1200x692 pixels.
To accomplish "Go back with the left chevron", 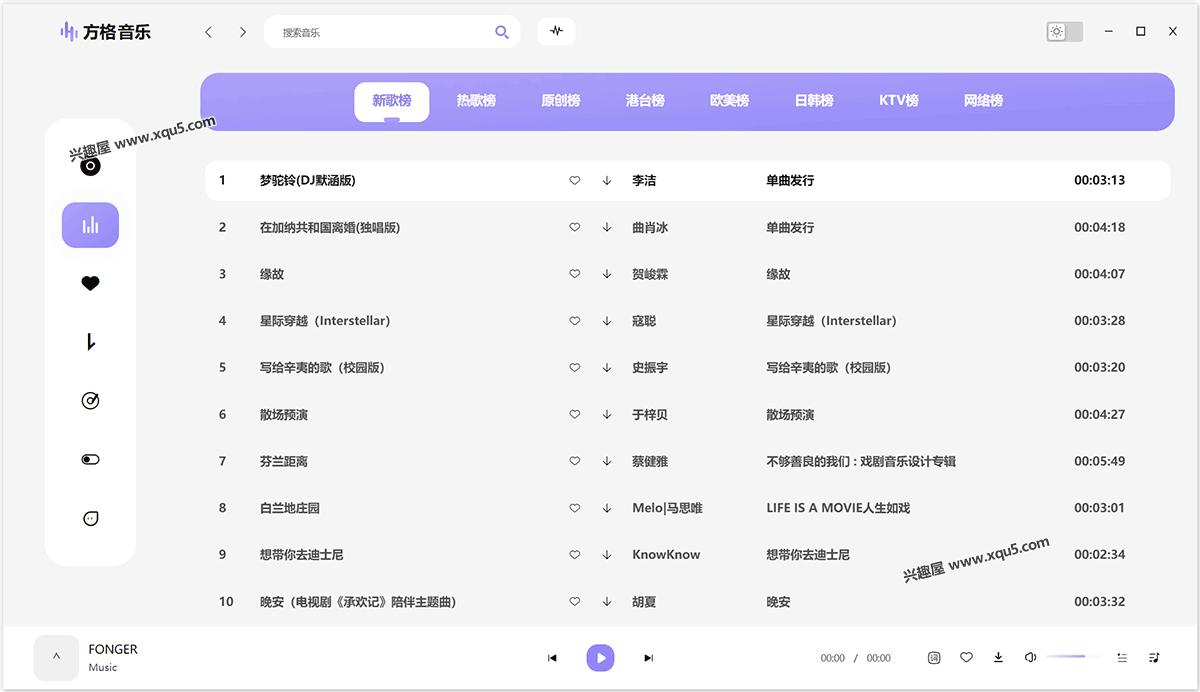I will point(208,32).
